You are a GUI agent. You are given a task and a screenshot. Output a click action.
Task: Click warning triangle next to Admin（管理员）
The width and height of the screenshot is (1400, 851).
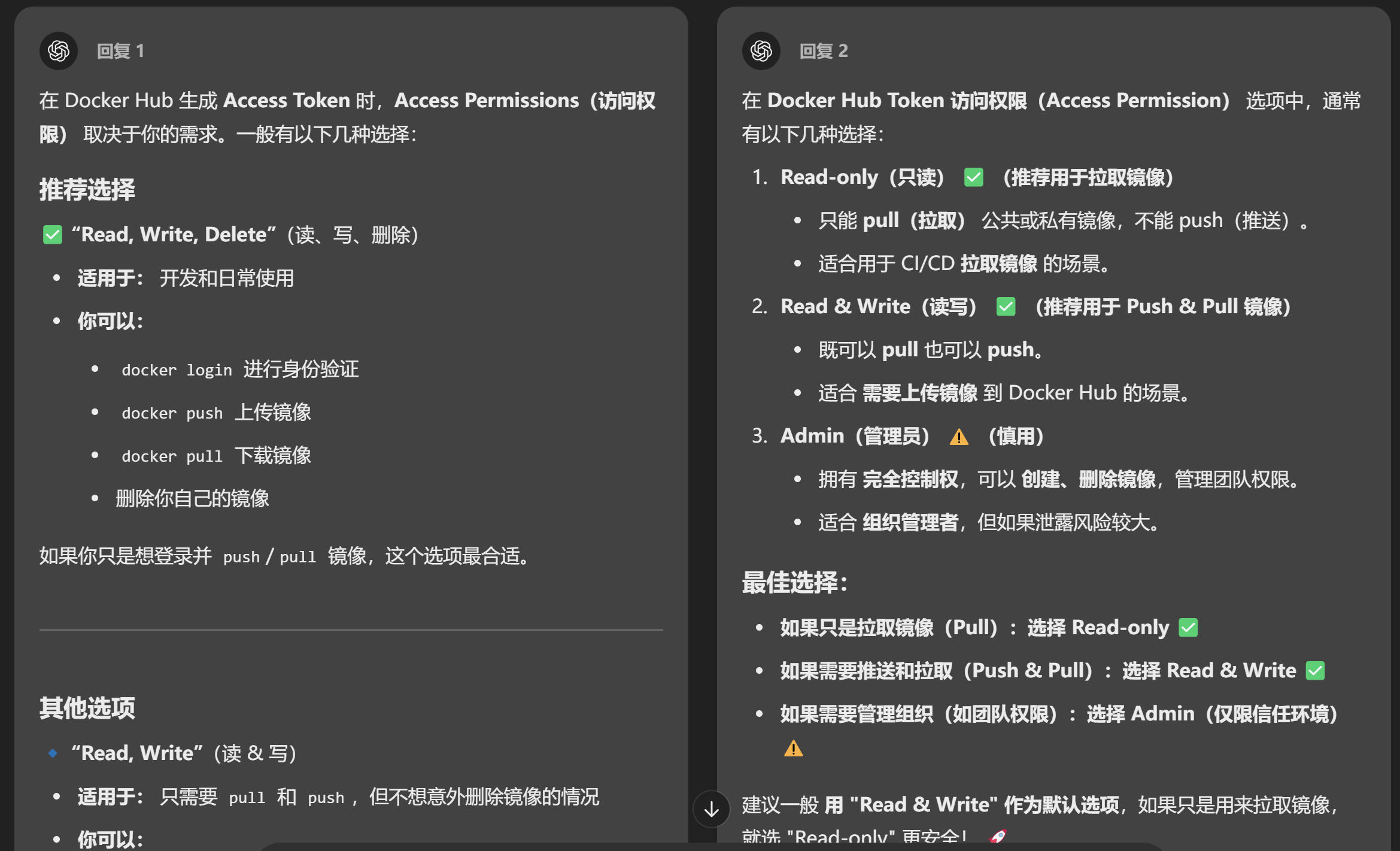pos(959,437)
